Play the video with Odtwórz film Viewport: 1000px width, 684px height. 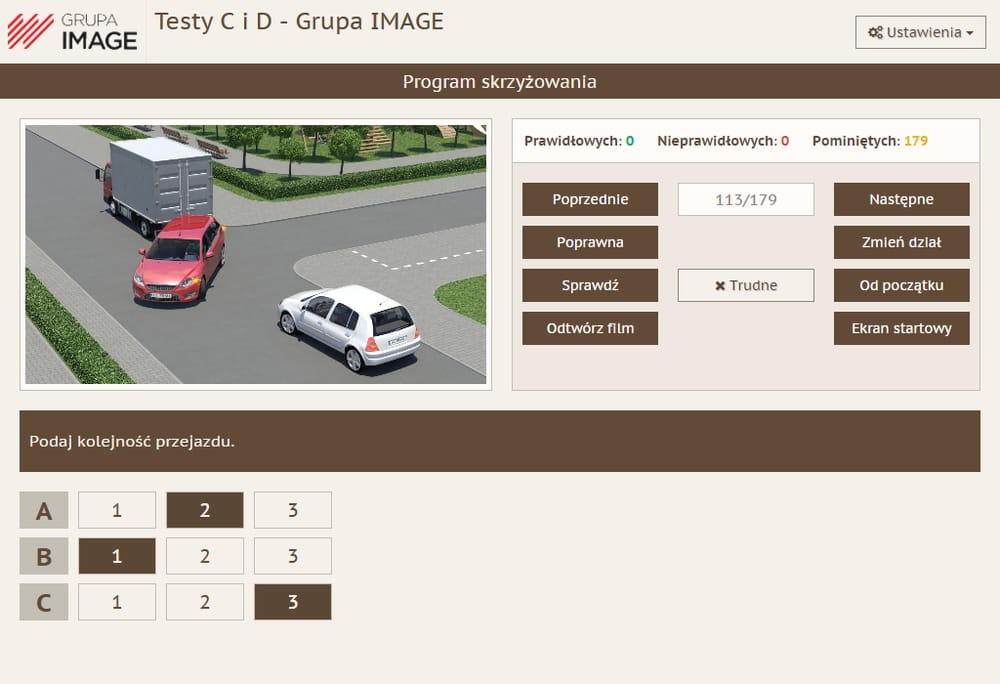pos(590,328)
